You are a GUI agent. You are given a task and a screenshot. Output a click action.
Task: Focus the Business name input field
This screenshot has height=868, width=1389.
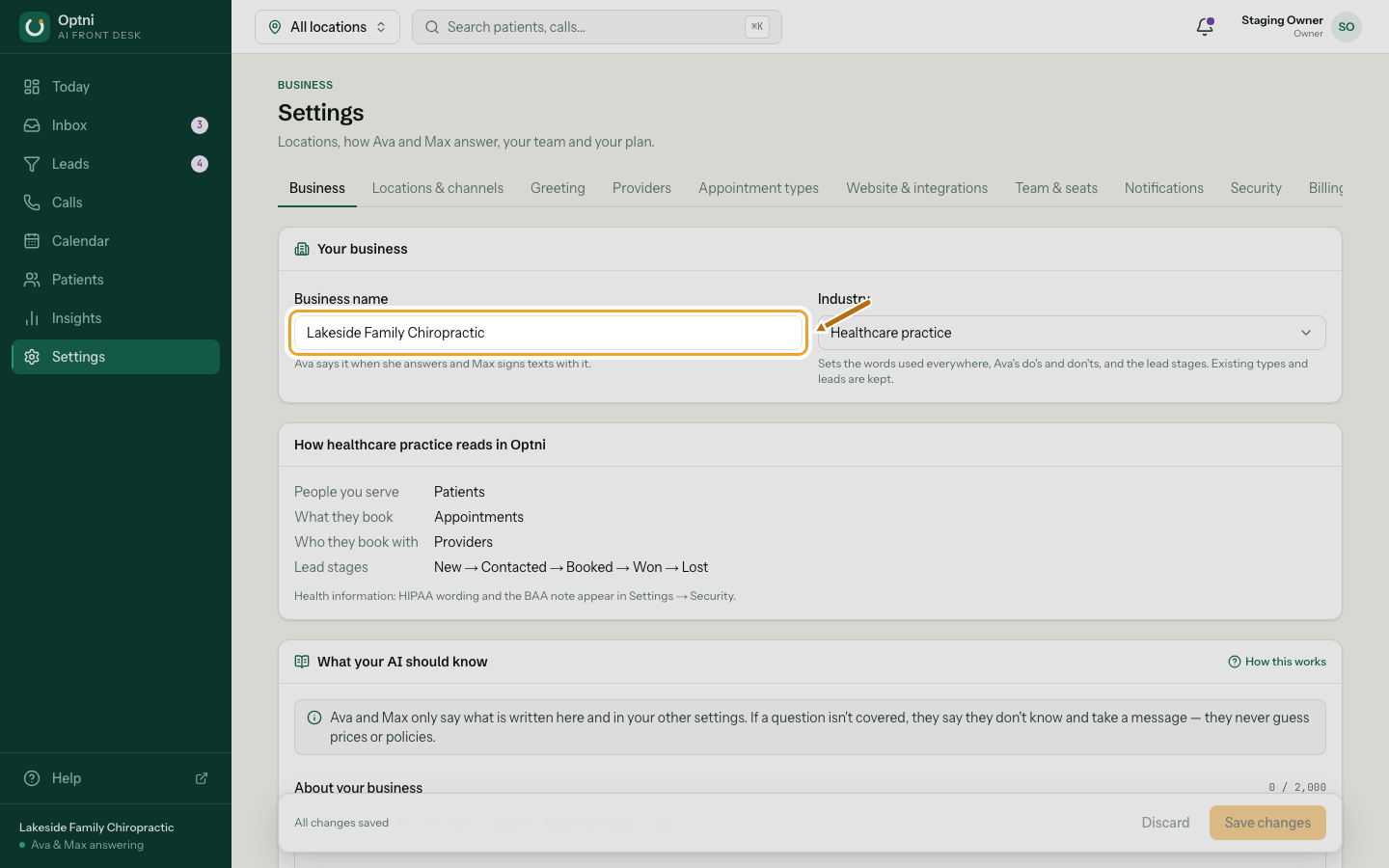click(x=548, y=333)
